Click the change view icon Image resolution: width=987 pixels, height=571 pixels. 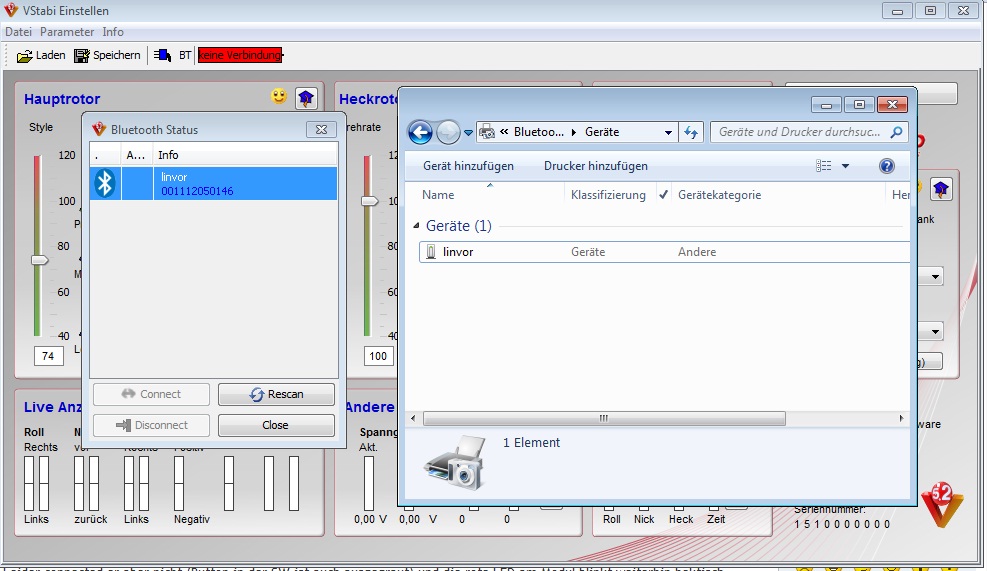(x=823, y=166)
